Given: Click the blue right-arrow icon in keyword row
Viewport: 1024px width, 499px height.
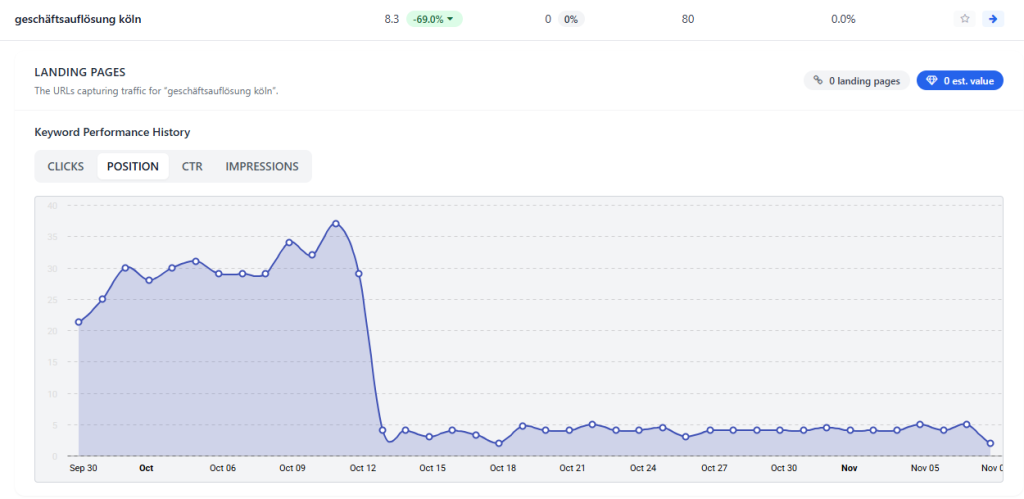Looking at the screenshot, I should tap(992, 19).
